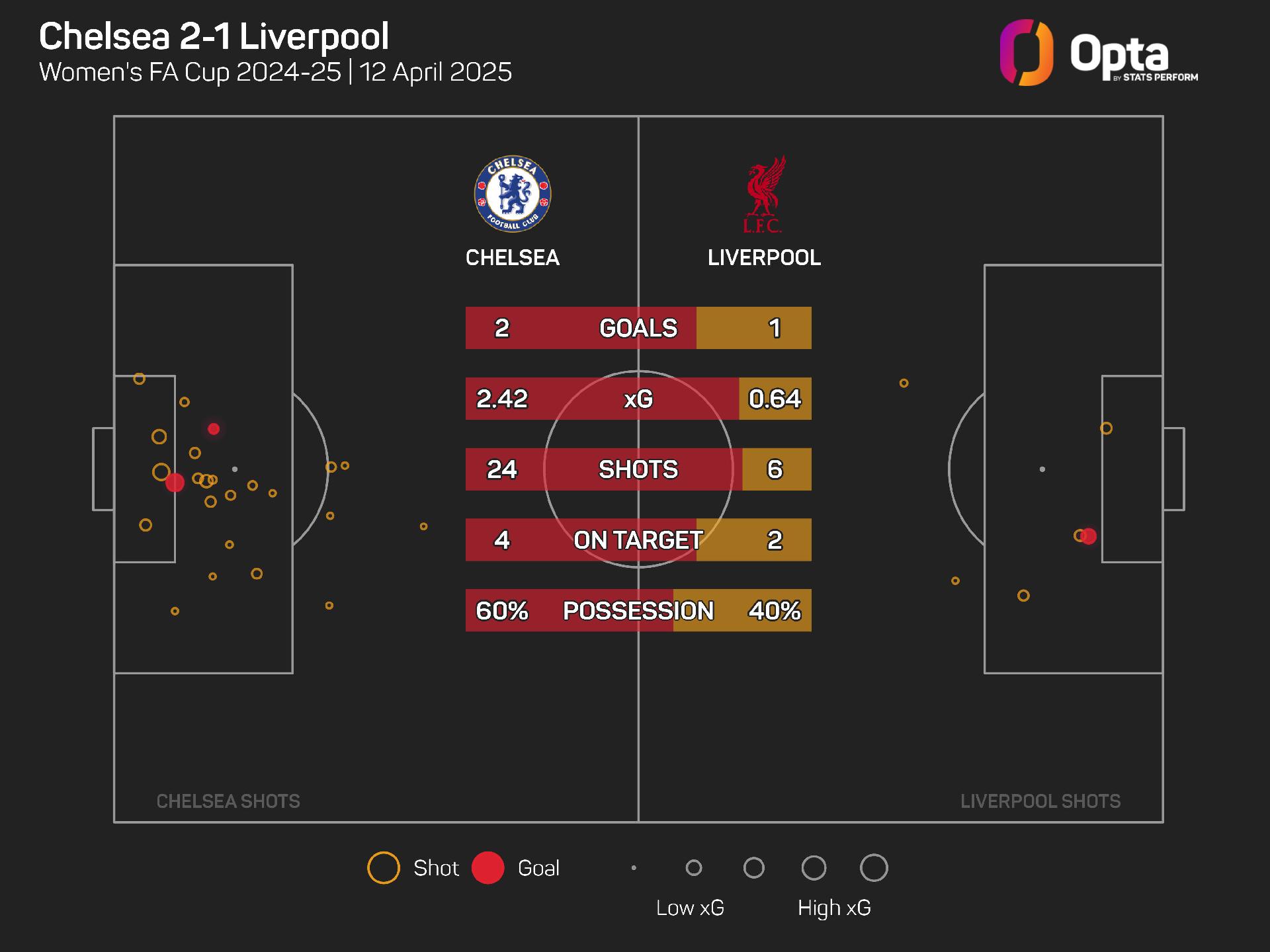Click Chelsea's 60% possession value

click(502, 611)
